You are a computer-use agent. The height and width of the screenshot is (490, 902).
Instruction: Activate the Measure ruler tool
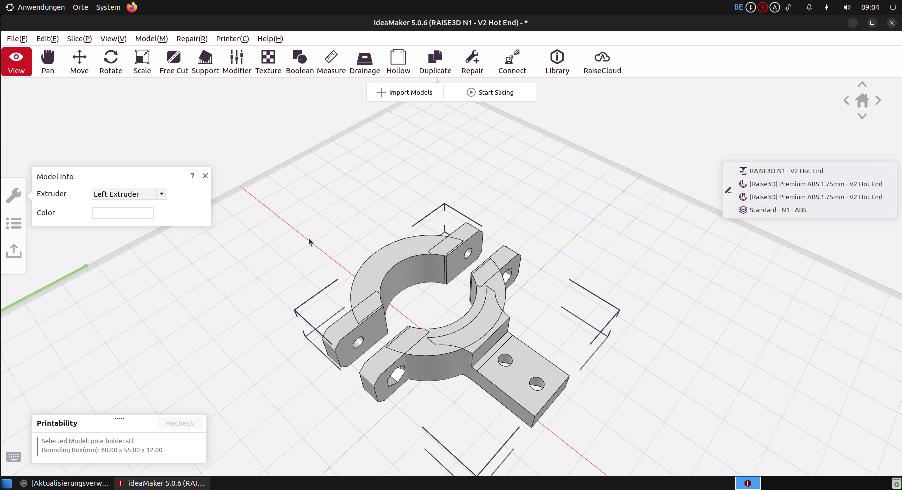click(x=331, y=62)
